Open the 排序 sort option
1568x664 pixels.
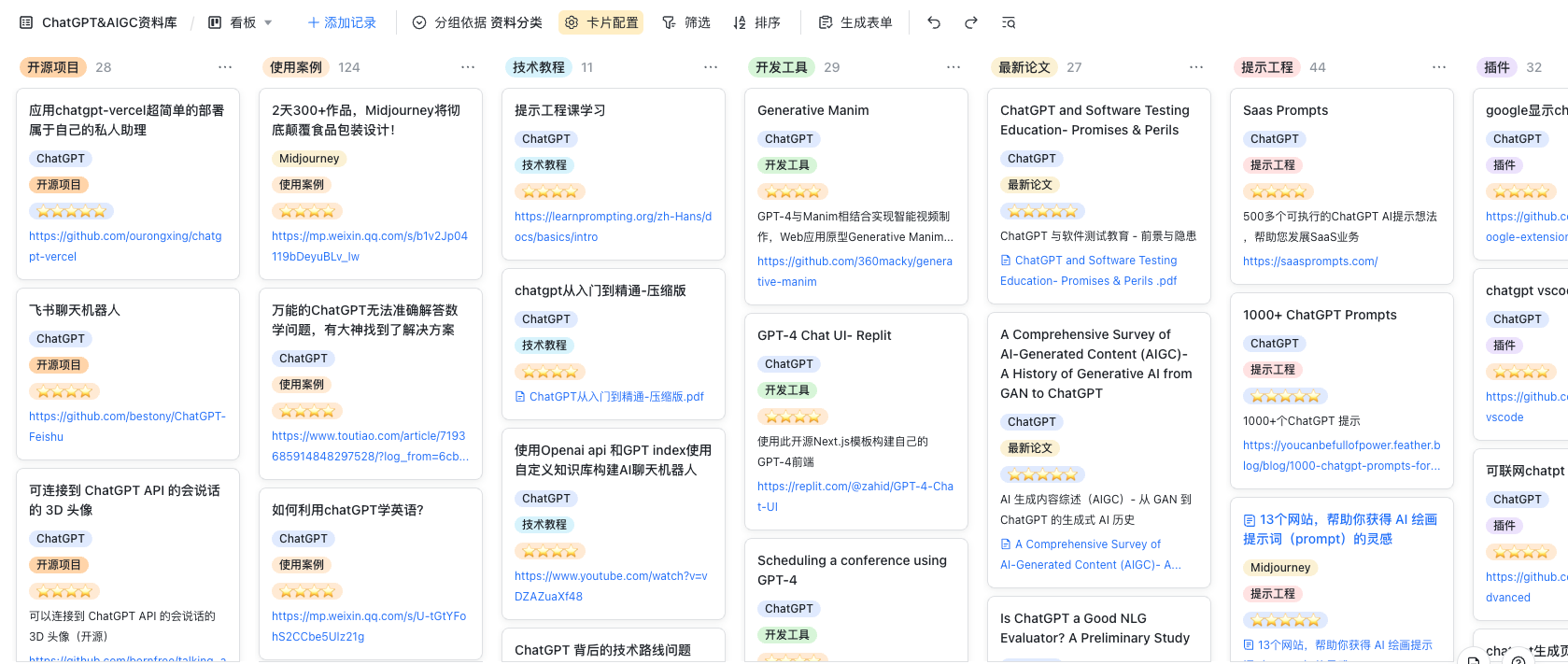(x=756, y=22)
